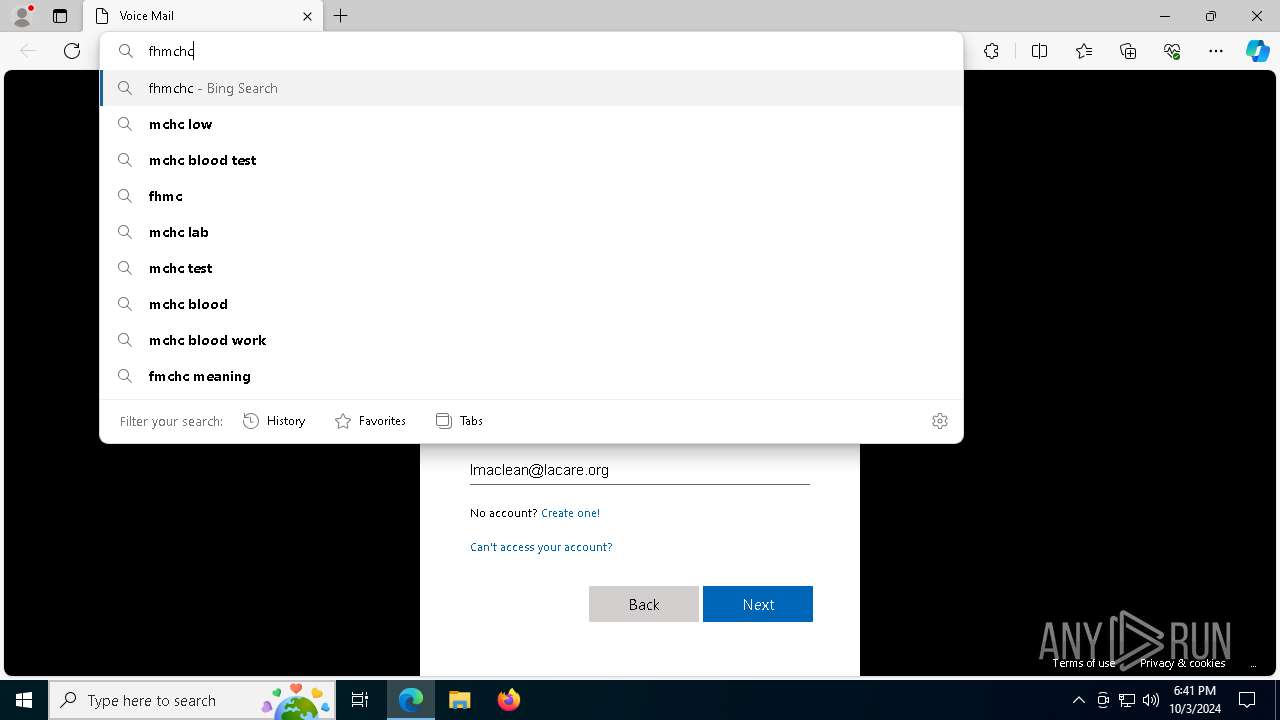Choose 'mchc blood work' suggestion

(531, 340)
